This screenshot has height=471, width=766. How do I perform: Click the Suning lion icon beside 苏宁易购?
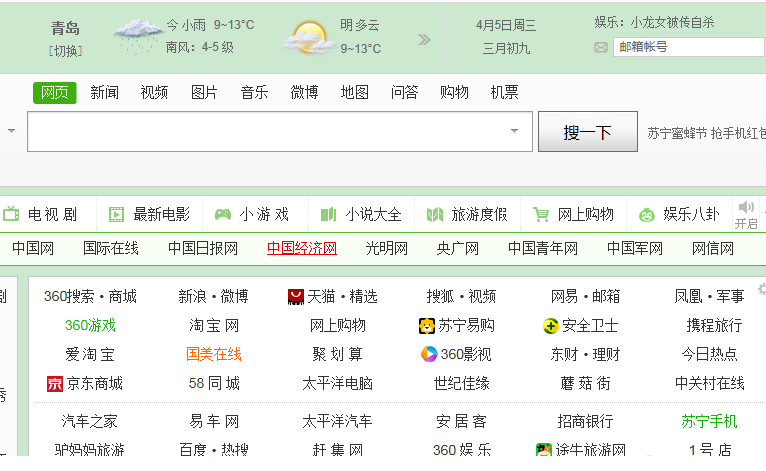point(427,326)
